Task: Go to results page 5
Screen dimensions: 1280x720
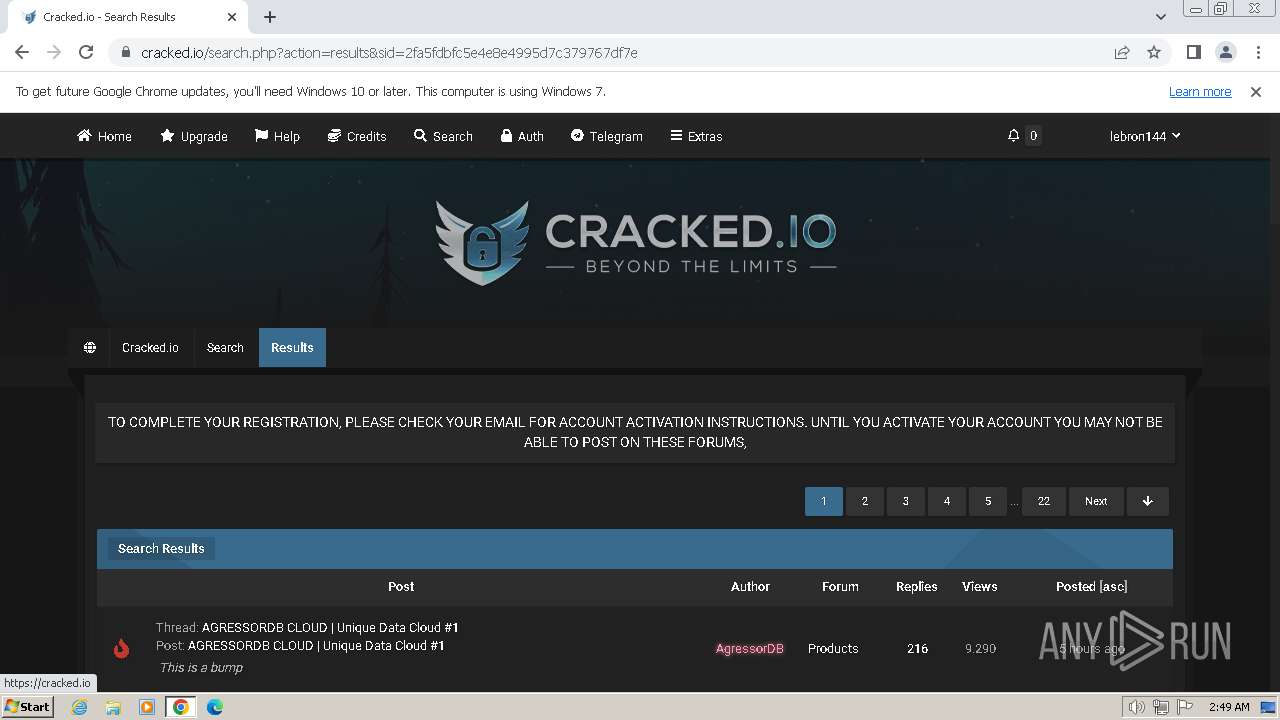Action: point(988,501)
